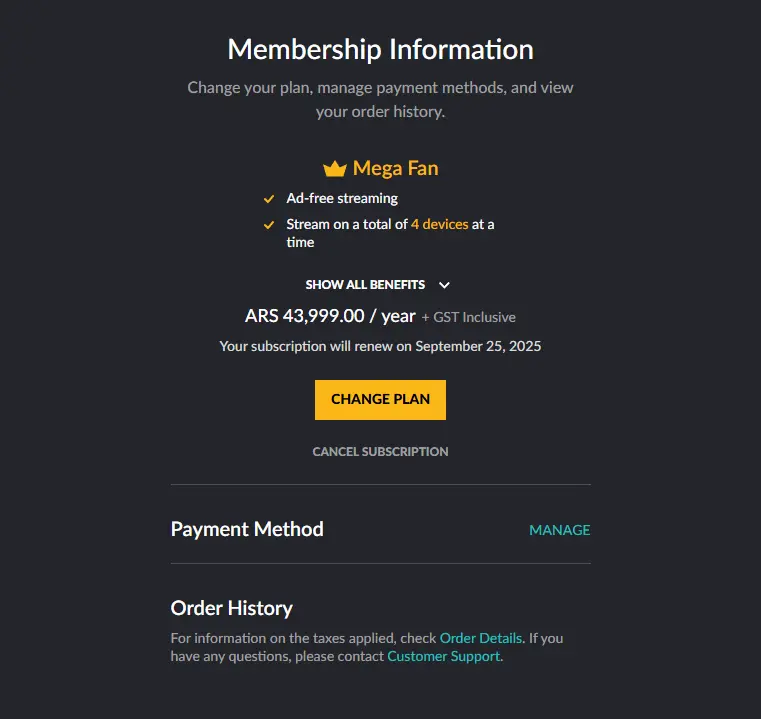The height and width of the screenshot is (719, 761).
Task: Expand benefits with the chevron arrow
Action: 444,285
